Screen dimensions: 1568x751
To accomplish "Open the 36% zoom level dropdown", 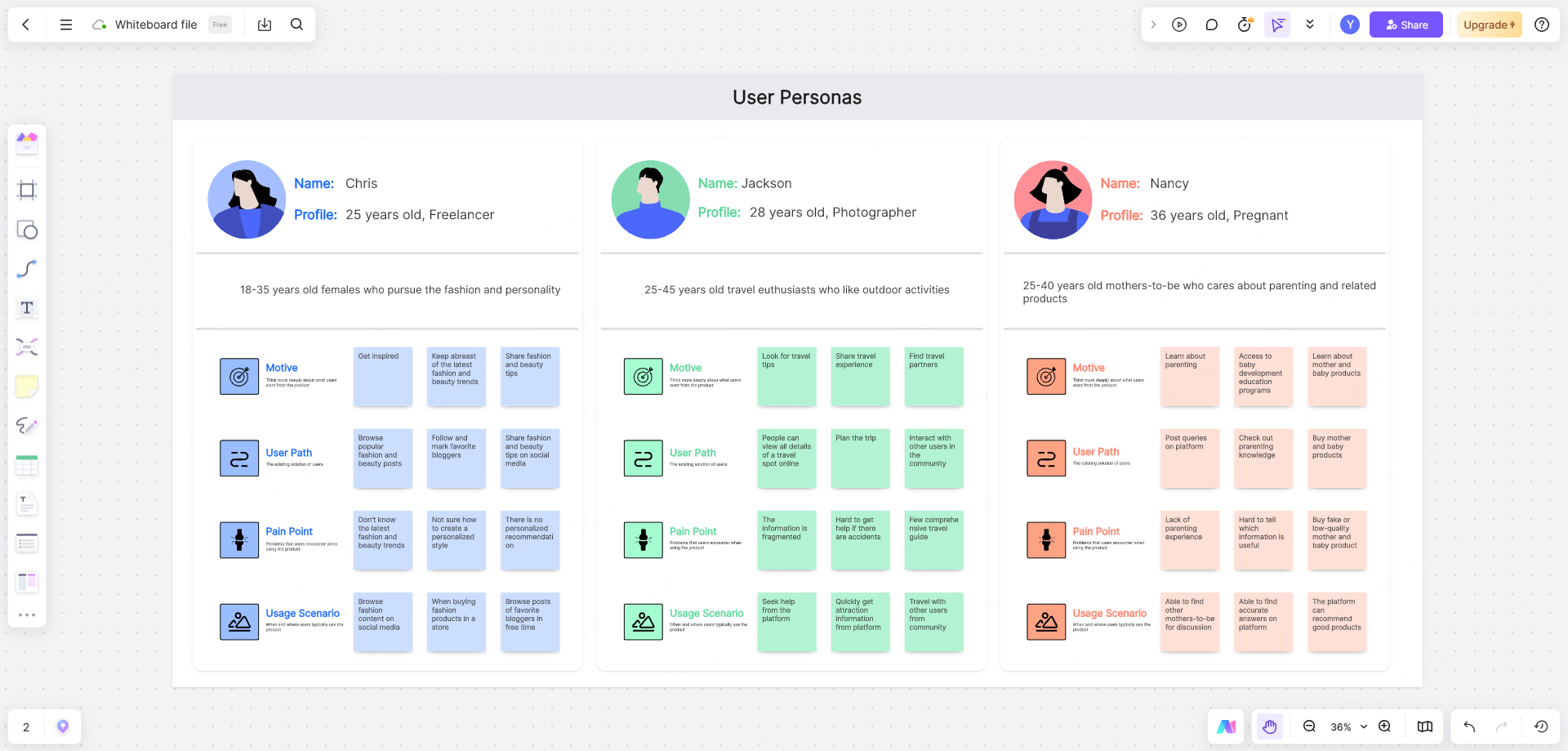I will (1348, 726).
